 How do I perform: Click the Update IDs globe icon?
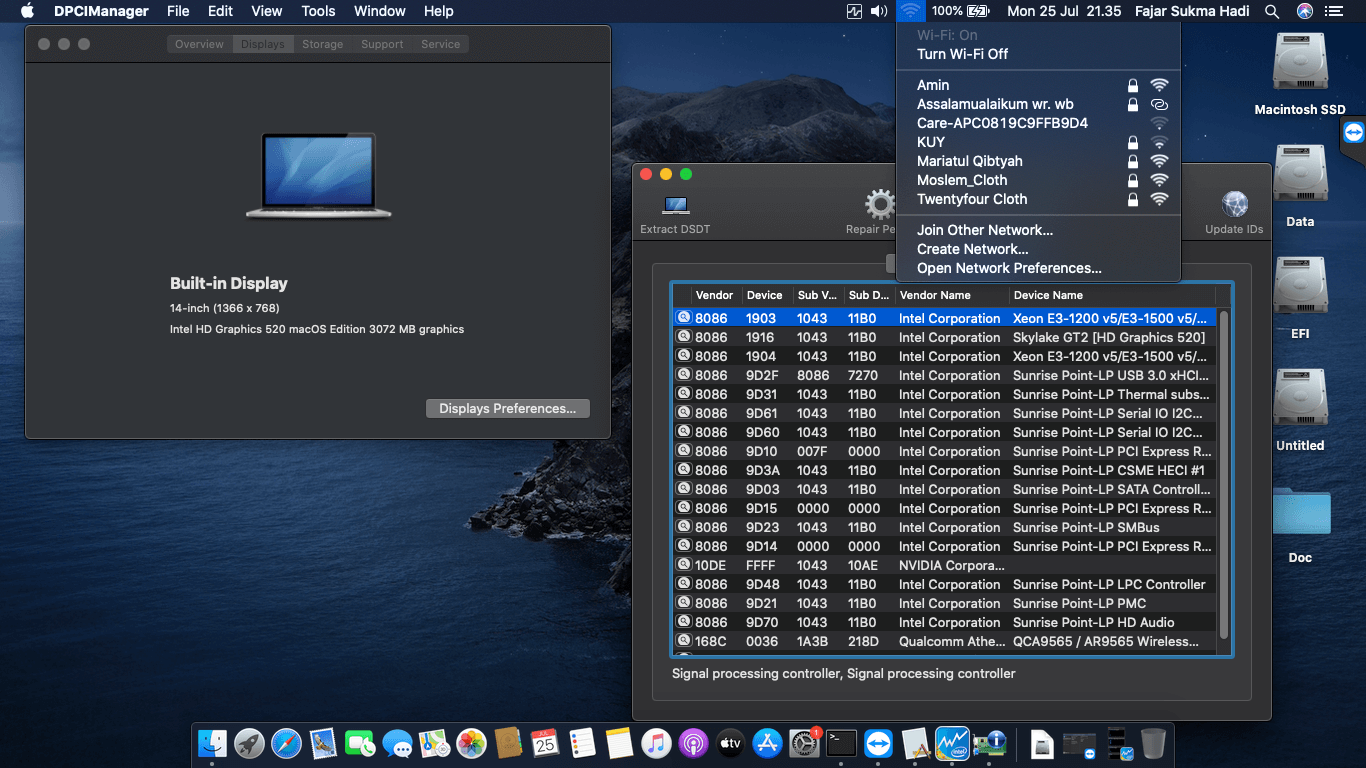click(1235, 204)
